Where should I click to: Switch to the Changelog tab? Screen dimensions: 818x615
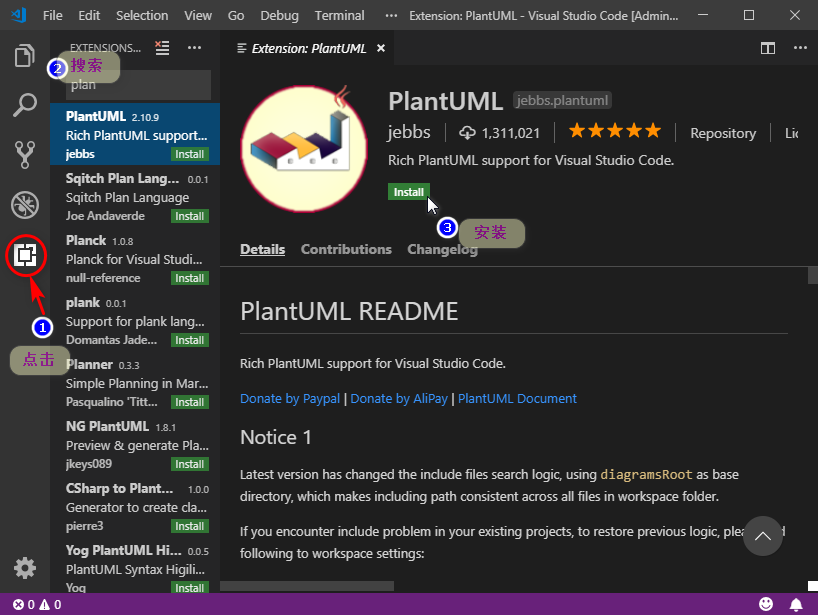coord(442,249)
